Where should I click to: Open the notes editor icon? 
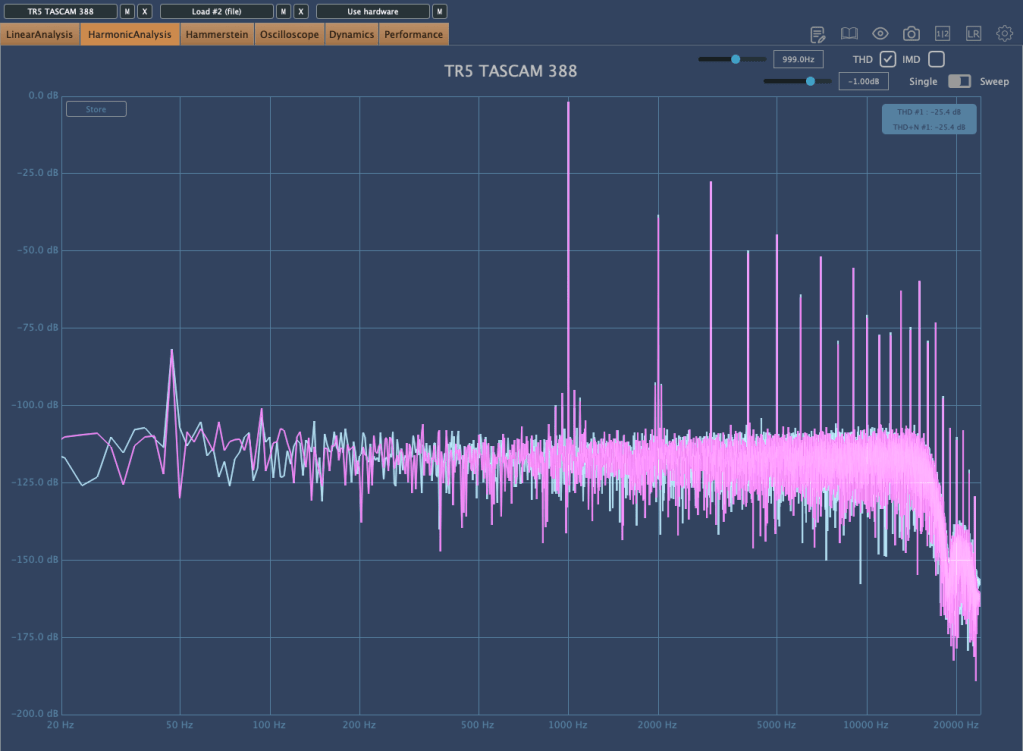818,34
